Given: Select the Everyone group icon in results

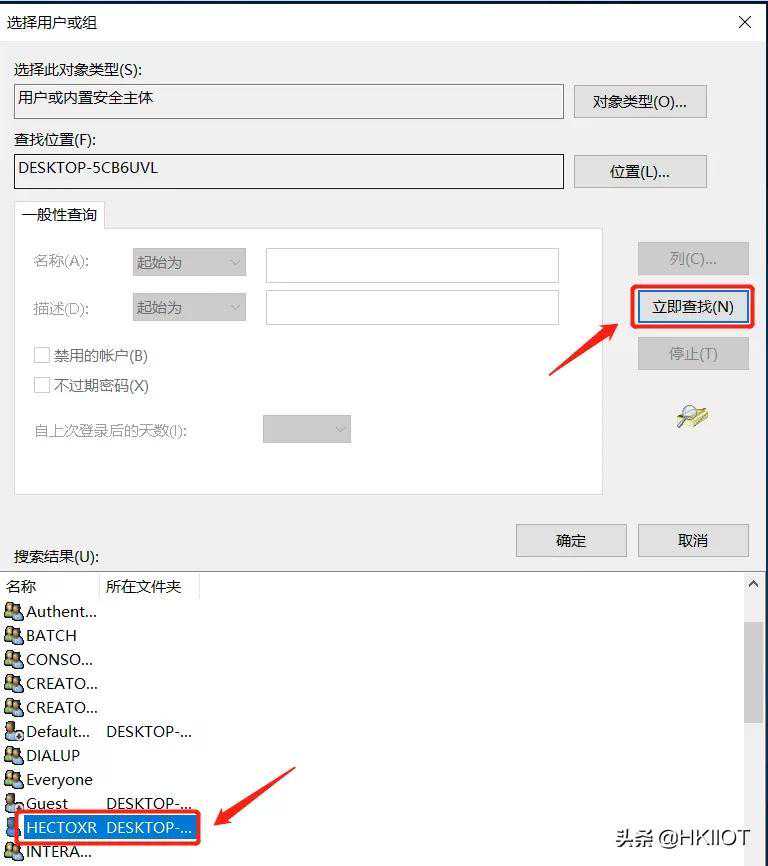Looking at the screenshot, I should click(x=14, y=779).
